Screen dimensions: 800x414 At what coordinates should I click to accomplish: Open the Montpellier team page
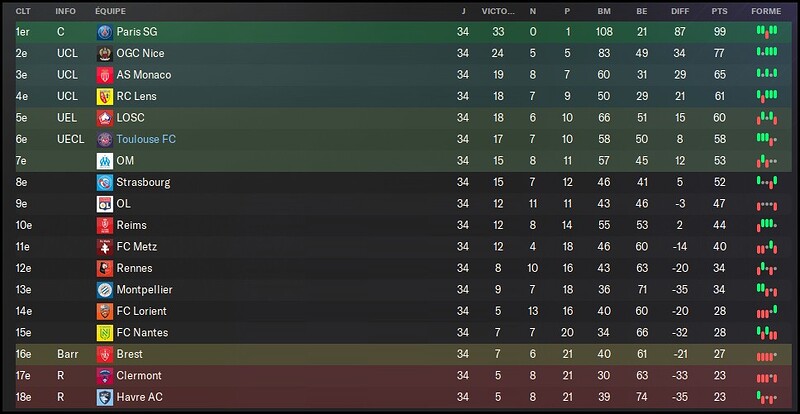[x=144, y=289]
